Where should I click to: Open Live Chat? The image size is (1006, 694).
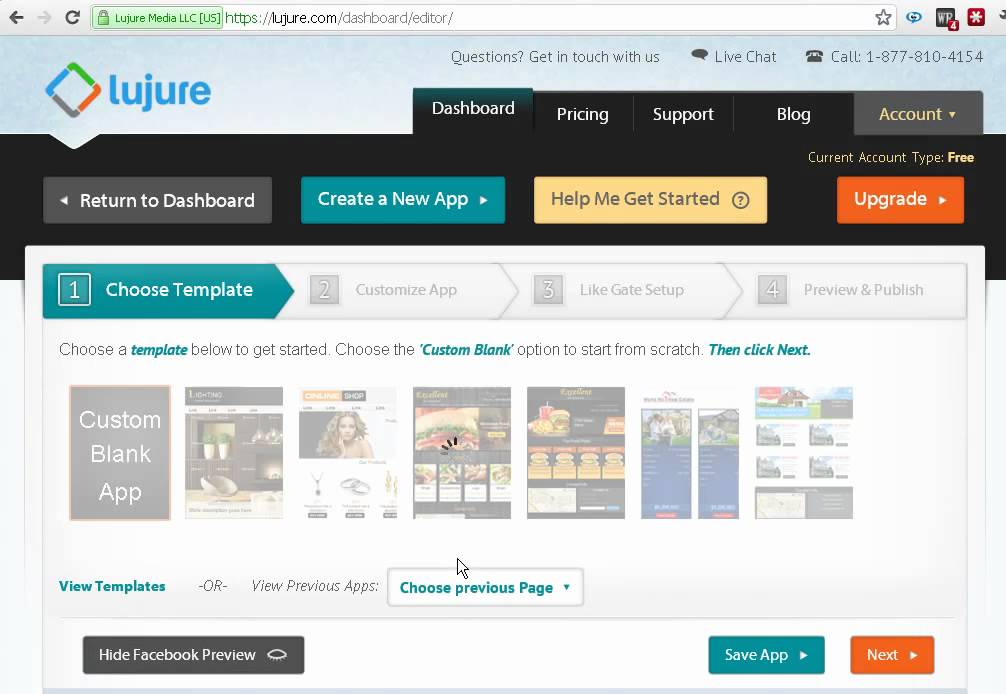pos(734,56)
